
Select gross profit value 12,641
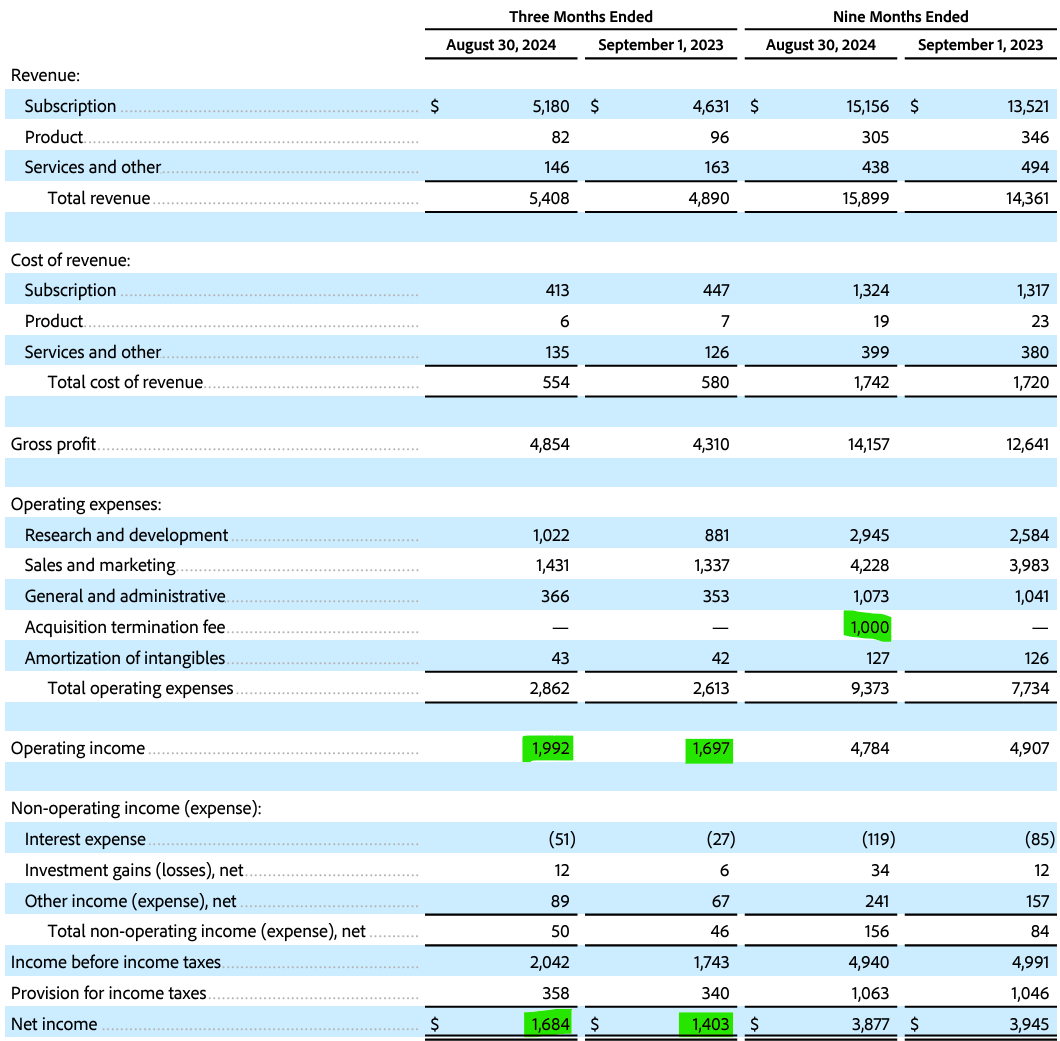coord(1028,444)
